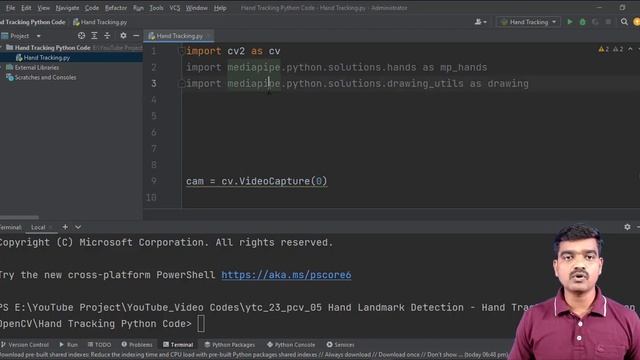
Task: Click line number 5 in the gutter
Action: click(x=153, y=116)
